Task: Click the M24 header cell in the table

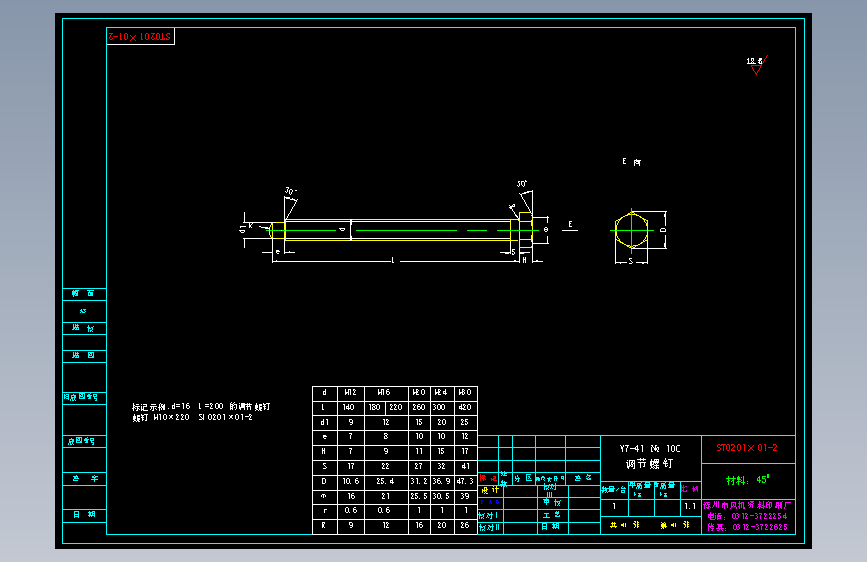Action: 441,392
